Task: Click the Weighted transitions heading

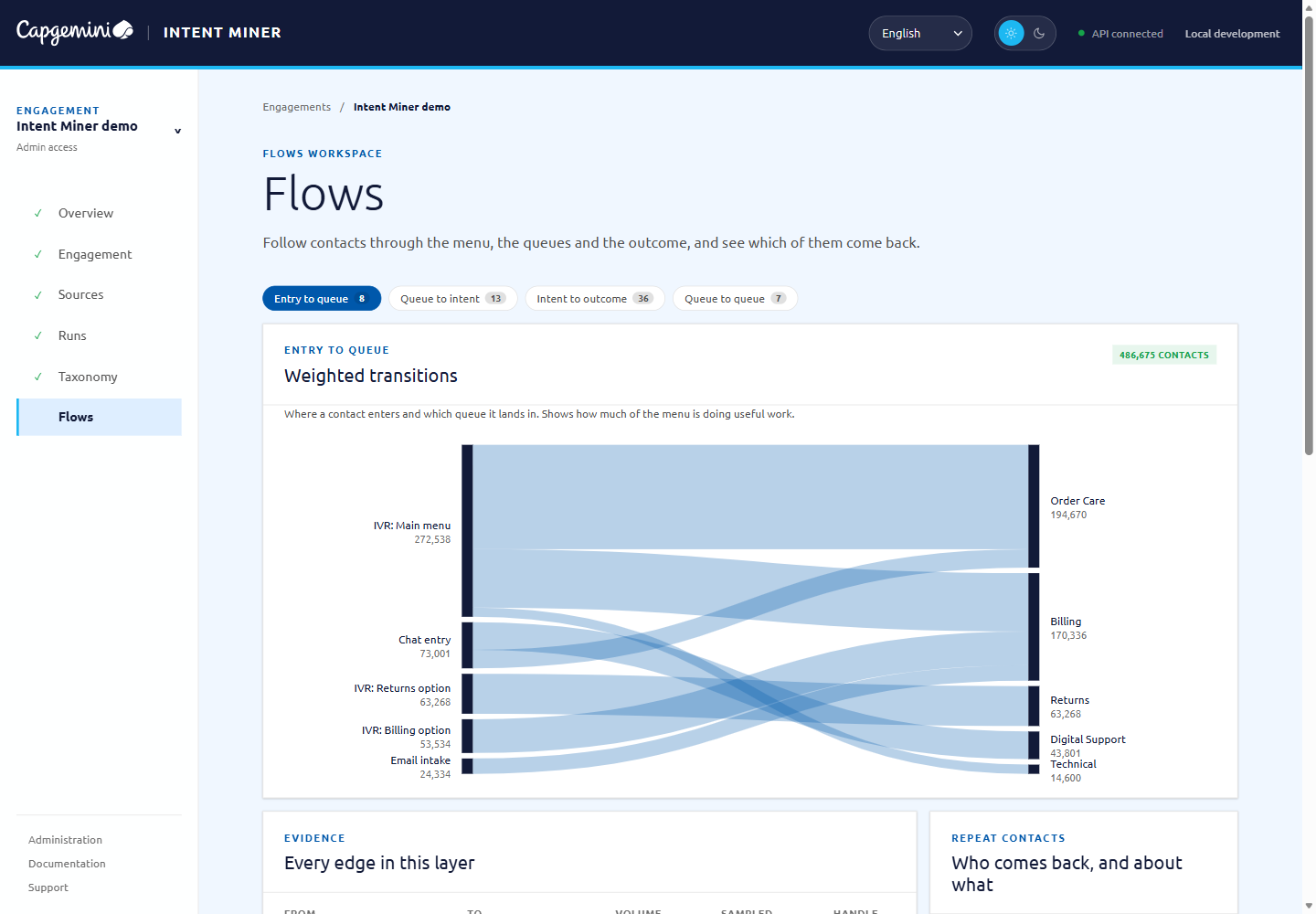Action: click(371, 376)
